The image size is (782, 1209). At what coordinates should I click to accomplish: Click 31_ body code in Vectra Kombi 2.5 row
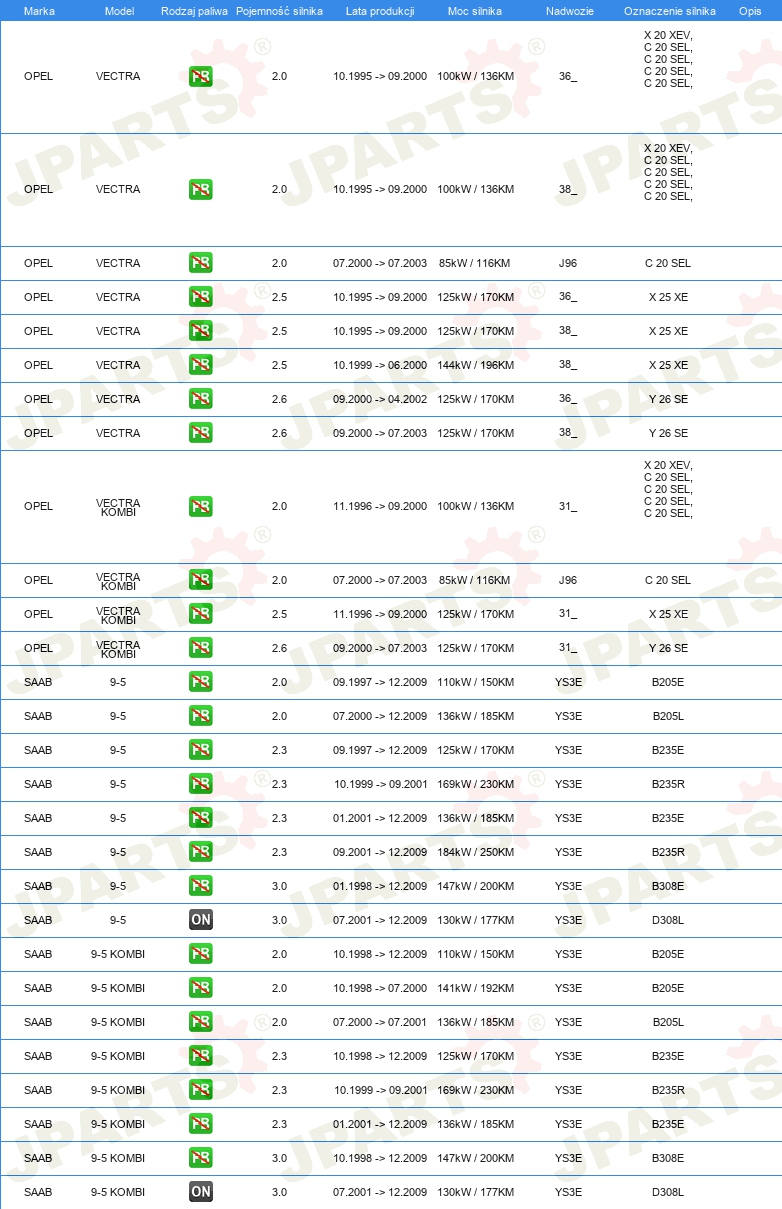tap(568, 614)
